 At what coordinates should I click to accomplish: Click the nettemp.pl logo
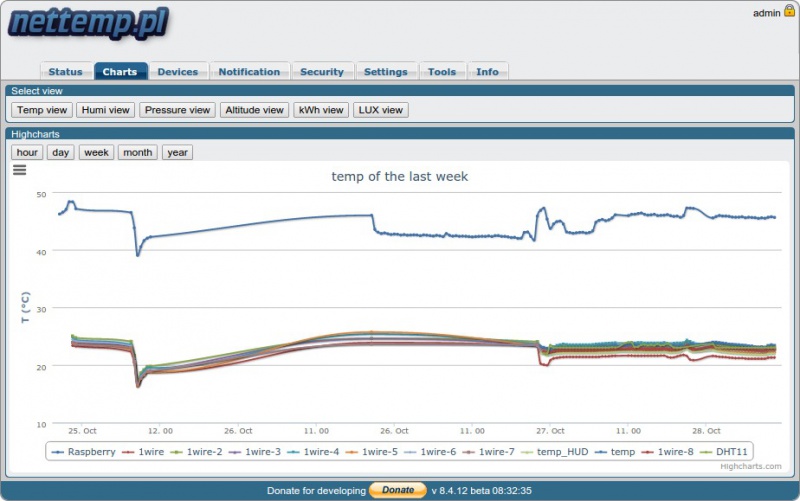pos(88,22)
